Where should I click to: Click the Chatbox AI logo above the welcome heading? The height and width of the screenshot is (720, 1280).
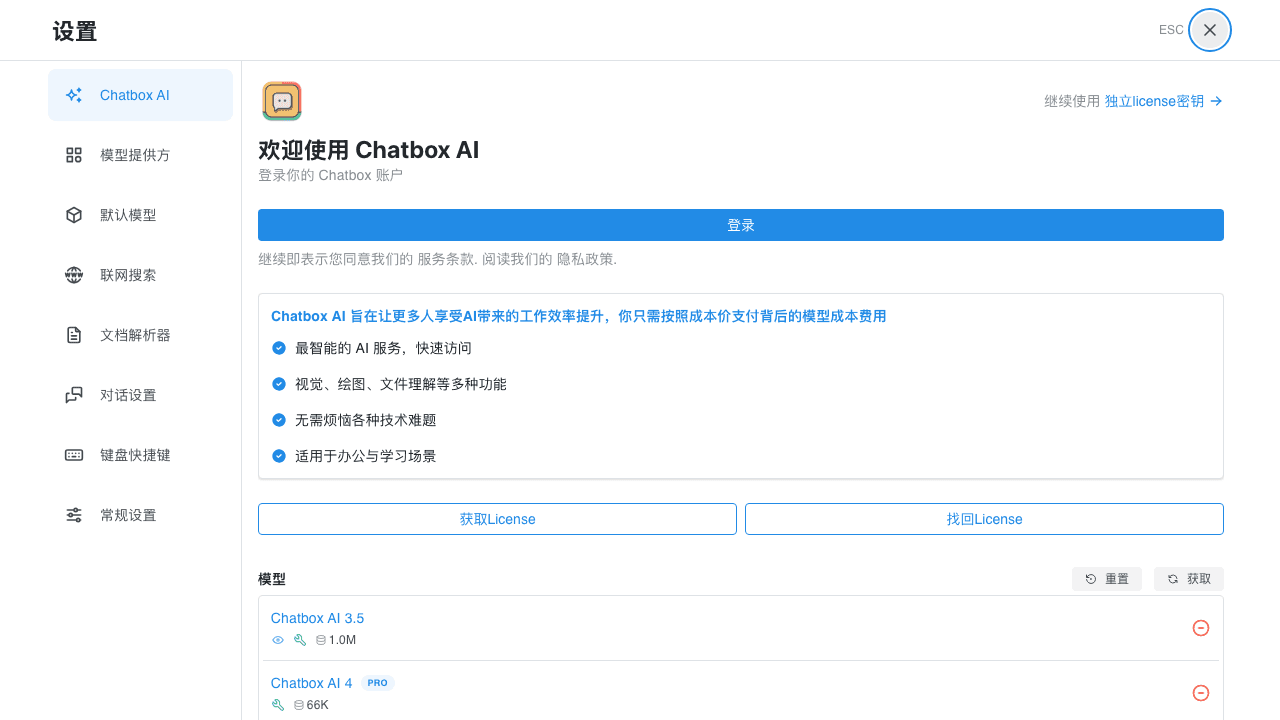coord(281,100)
